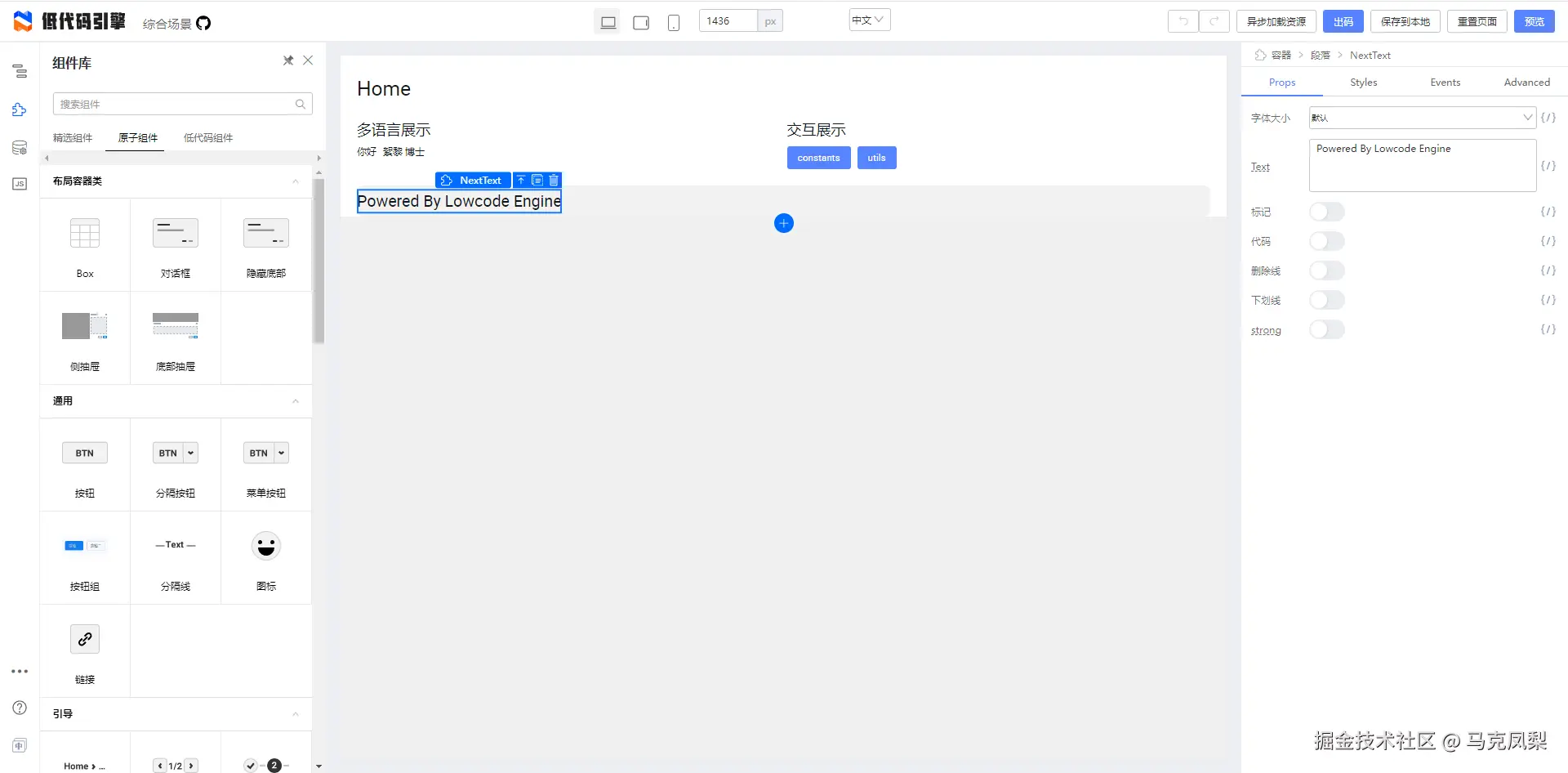Toggle the 代码 switch

pyautogui.click(x=1326, y=241)
